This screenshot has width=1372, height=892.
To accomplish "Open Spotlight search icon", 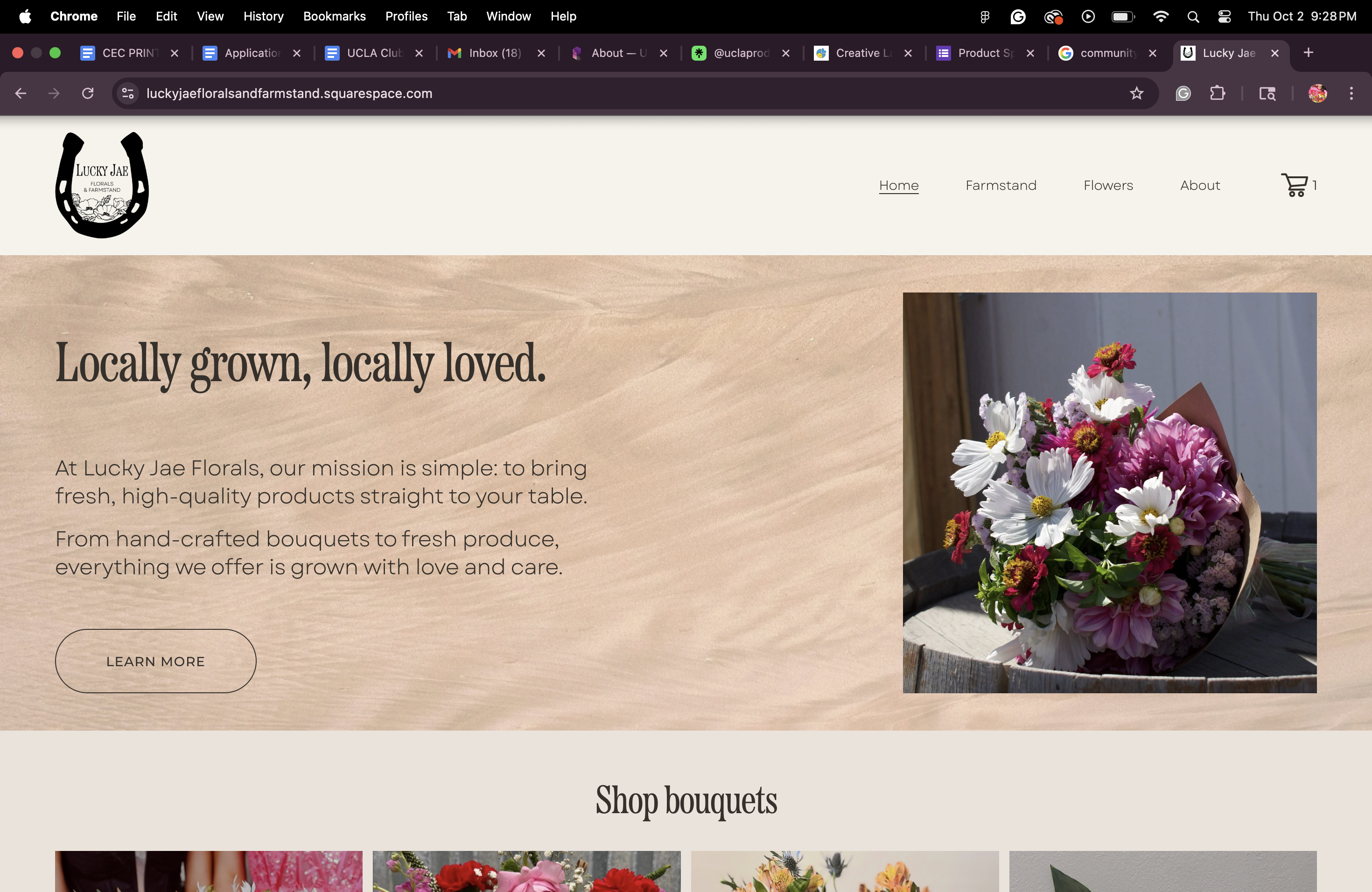I will (x=1193, y=17).
